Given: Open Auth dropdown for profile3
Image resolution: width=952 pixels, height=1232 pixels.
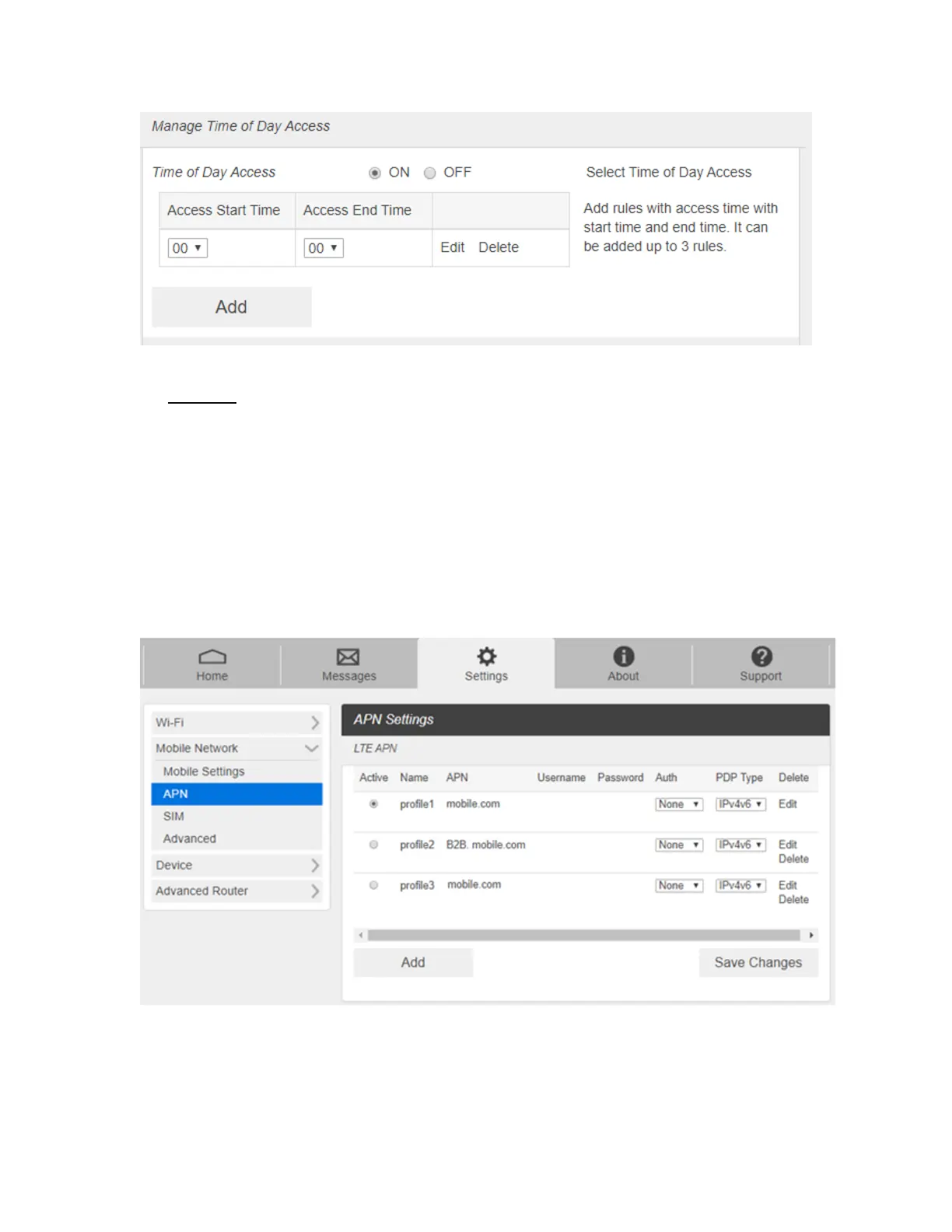Looking at the screenshot, I should [x=678, y=885].
